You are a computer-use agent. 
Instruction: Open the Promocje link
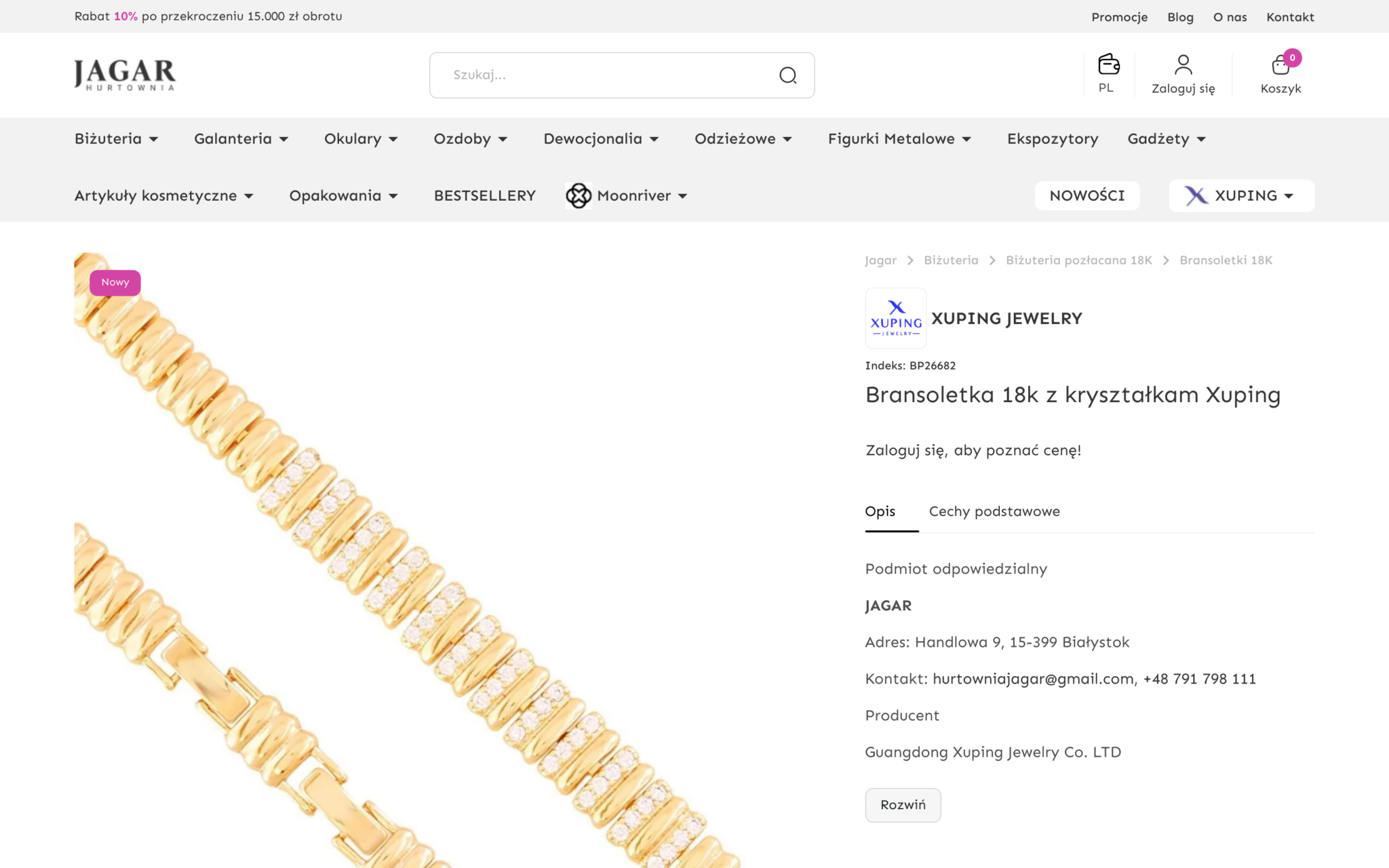point(1119,17)
